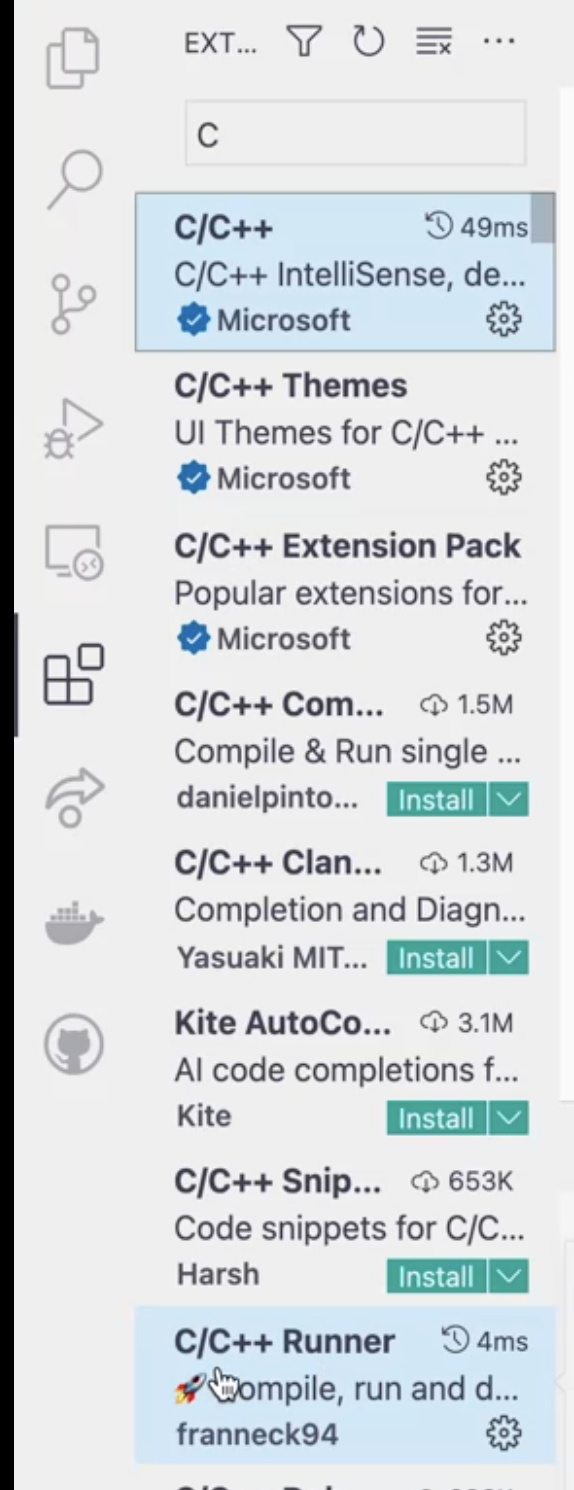Click the Yasuaki MIT... publisher name
The height and width of the screenshot is (1490, 574).
click(x=271, y=958)
